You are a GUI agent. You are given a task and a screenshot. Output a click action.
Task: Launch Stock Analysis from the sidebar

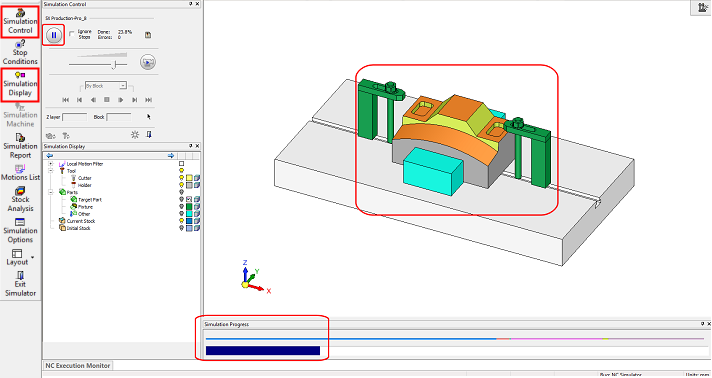20,199
